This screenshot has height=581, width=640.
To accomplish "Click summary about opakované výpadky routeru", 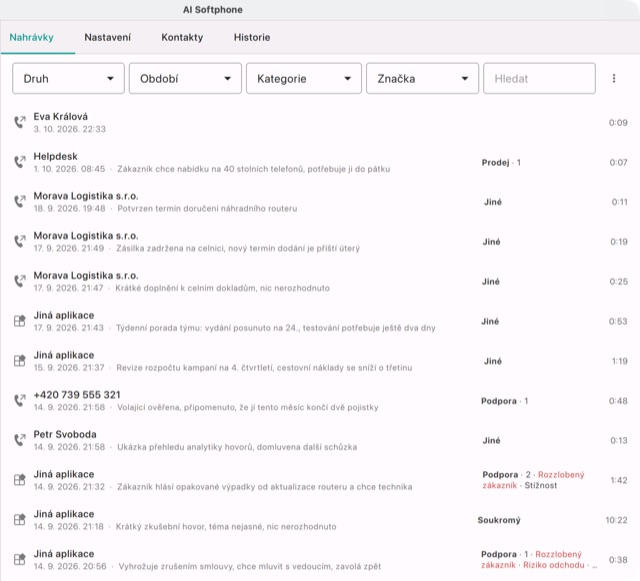I will (x=264, y=487).
